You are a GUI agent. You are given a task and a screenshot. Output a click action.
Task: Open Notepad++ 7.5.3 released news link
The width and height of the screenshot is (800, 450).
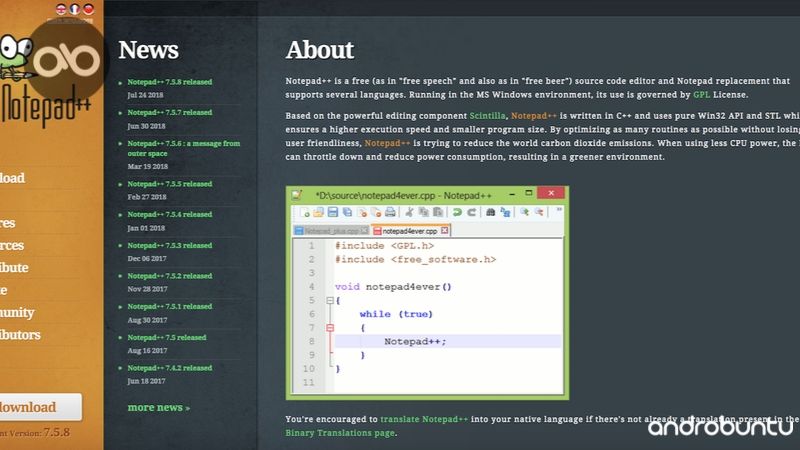point(169,245)
